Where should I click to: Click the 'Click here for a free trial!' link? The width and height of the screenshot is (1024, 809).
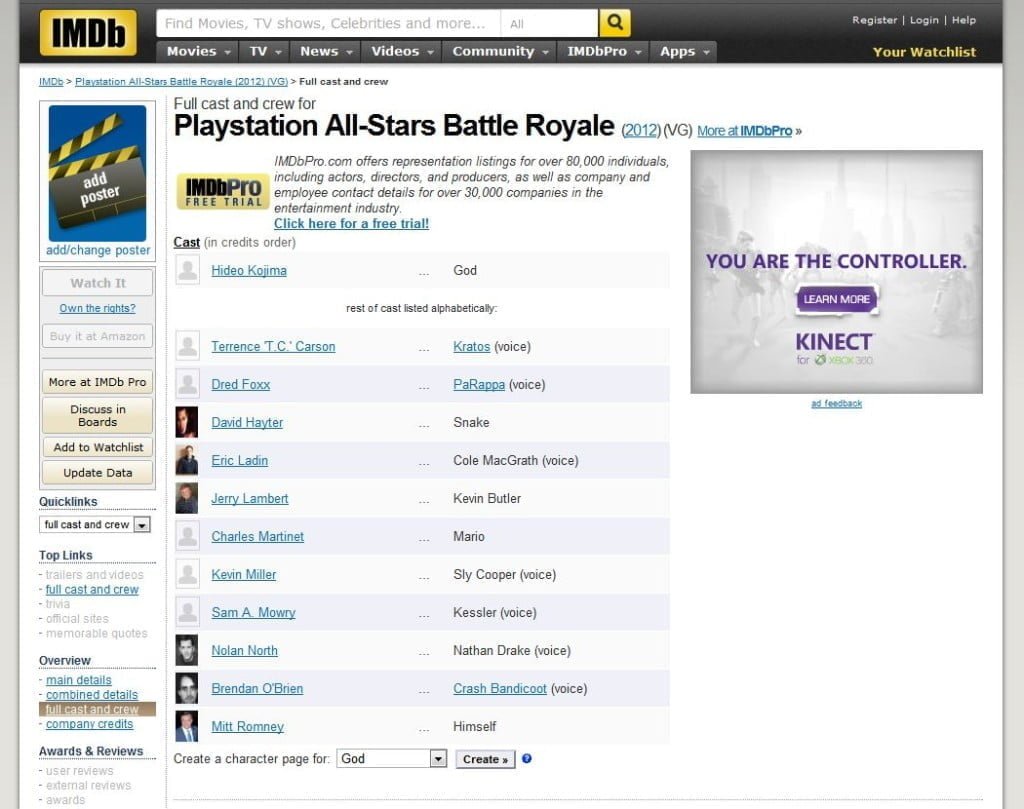[351, 223]
